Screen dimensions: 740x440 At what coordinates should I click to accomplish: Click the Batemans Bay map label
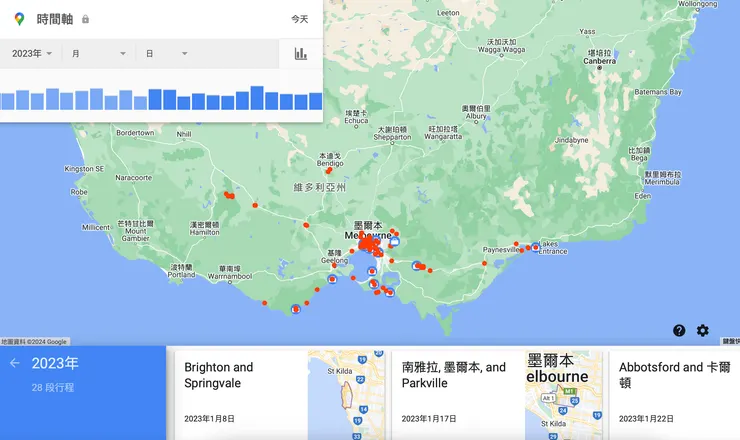tap(658, 92)
